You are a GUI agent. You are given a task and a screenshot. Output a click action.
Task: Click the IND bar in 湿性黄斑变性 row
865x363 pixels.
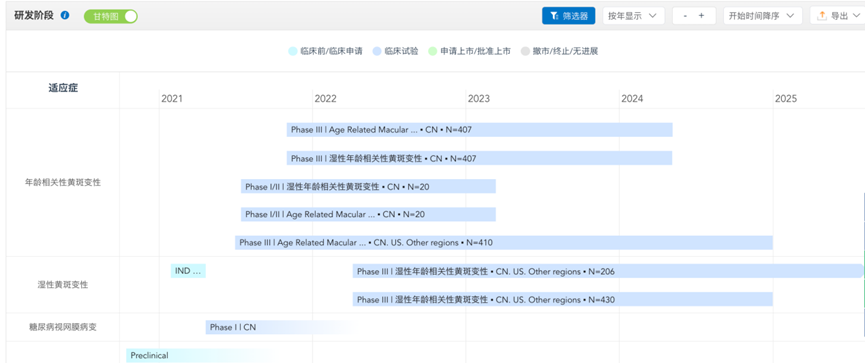tap(188, 271)
